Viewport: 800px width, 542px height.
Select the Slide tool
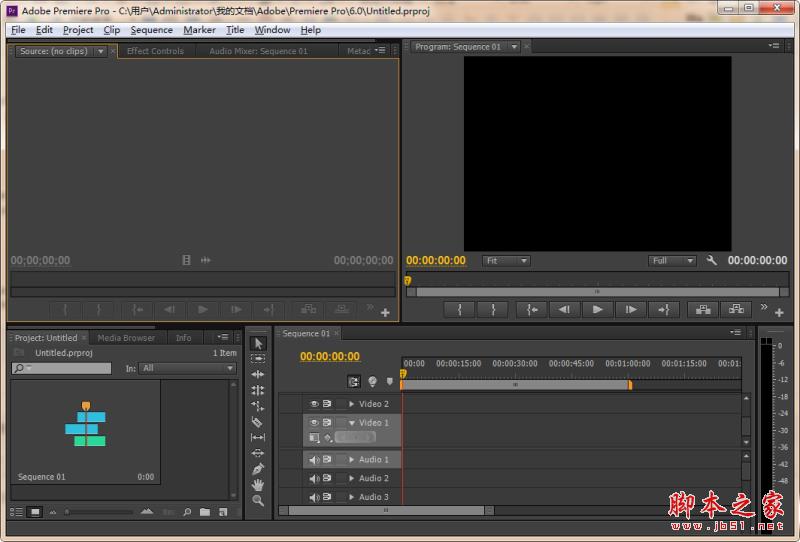258,453
